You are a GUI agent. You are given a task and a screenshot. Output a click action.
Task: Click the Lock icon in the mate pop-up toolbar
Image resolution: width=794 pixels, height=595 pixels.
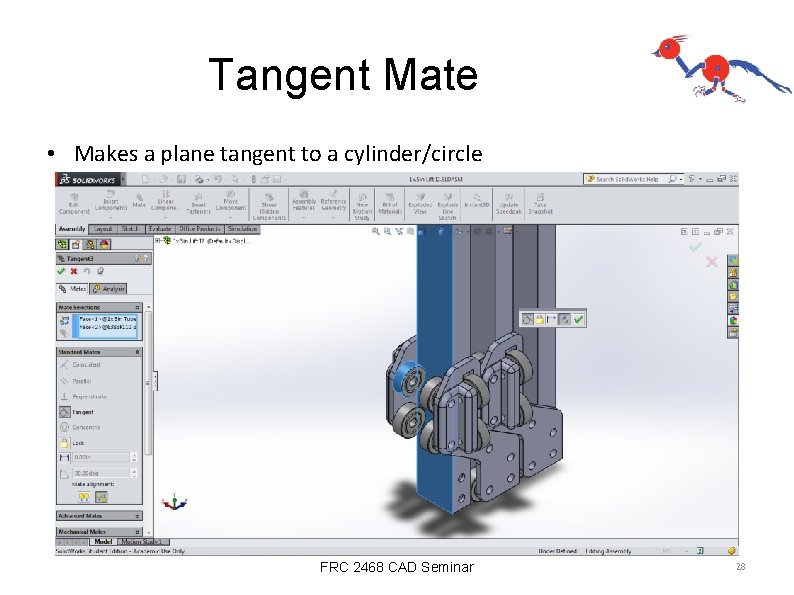click(x=539, y=320)
